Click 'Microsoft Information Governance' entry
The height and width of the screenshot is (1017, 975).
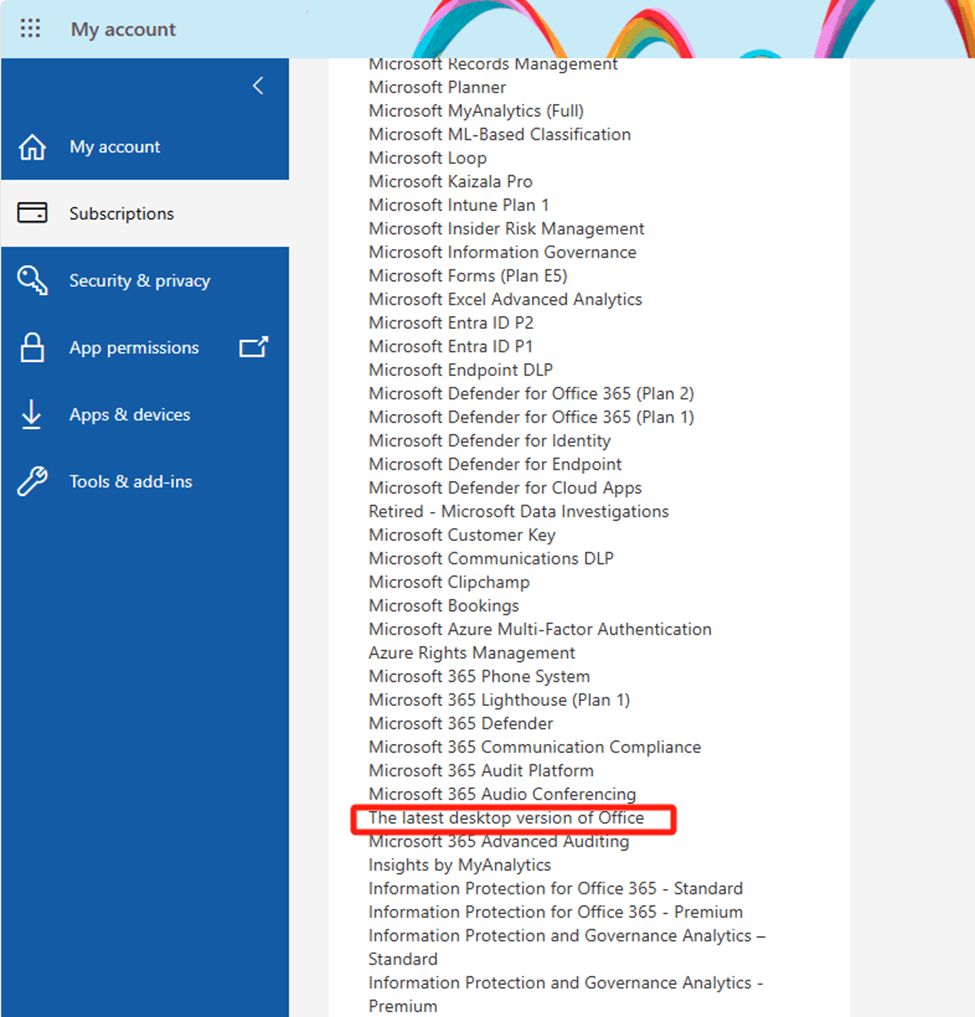tap(502, 252)
